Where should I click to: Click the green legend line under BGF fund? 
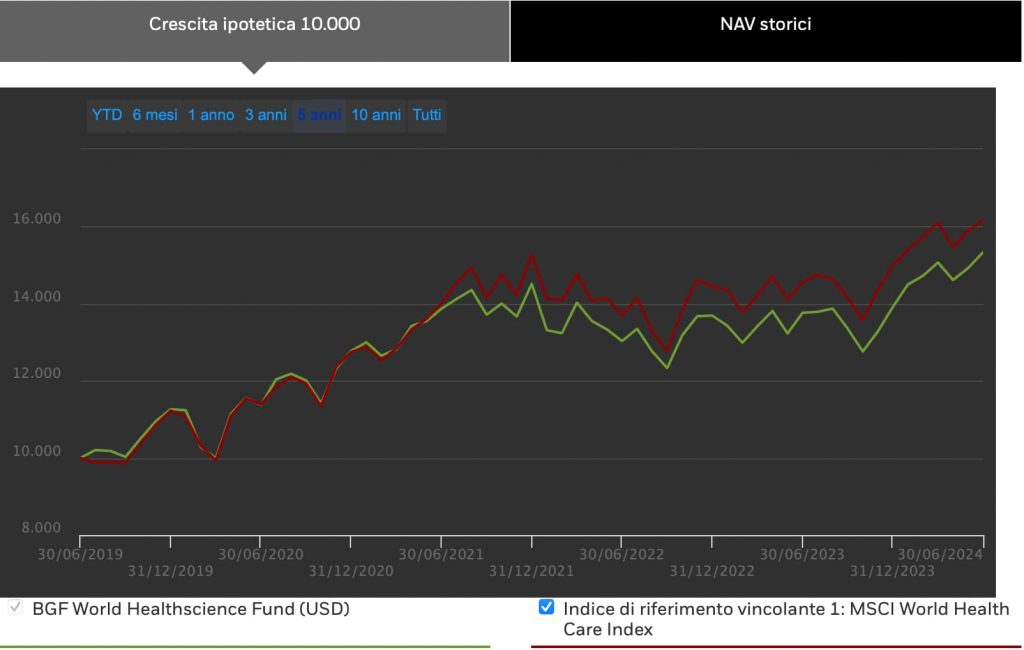[245, 646]
